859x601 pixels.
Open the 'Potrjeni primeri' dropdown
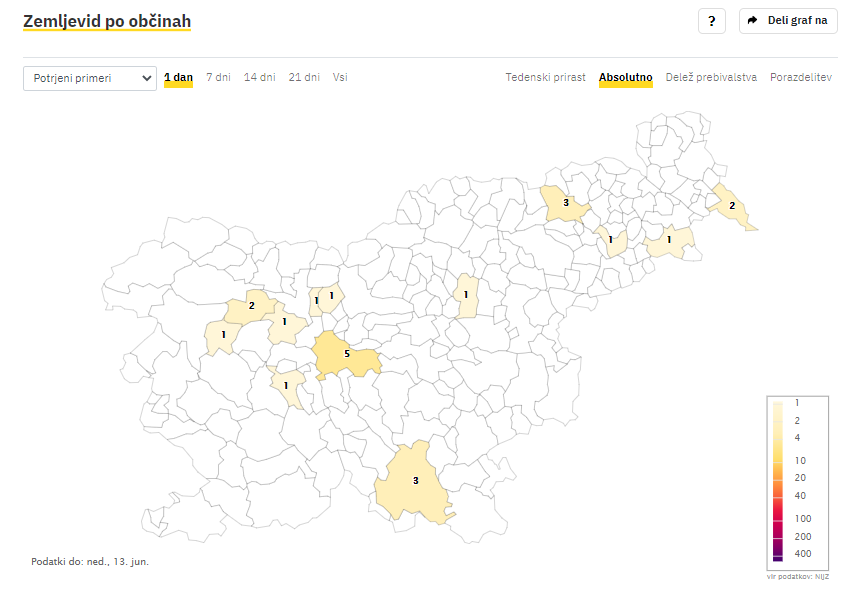point(90,78)
